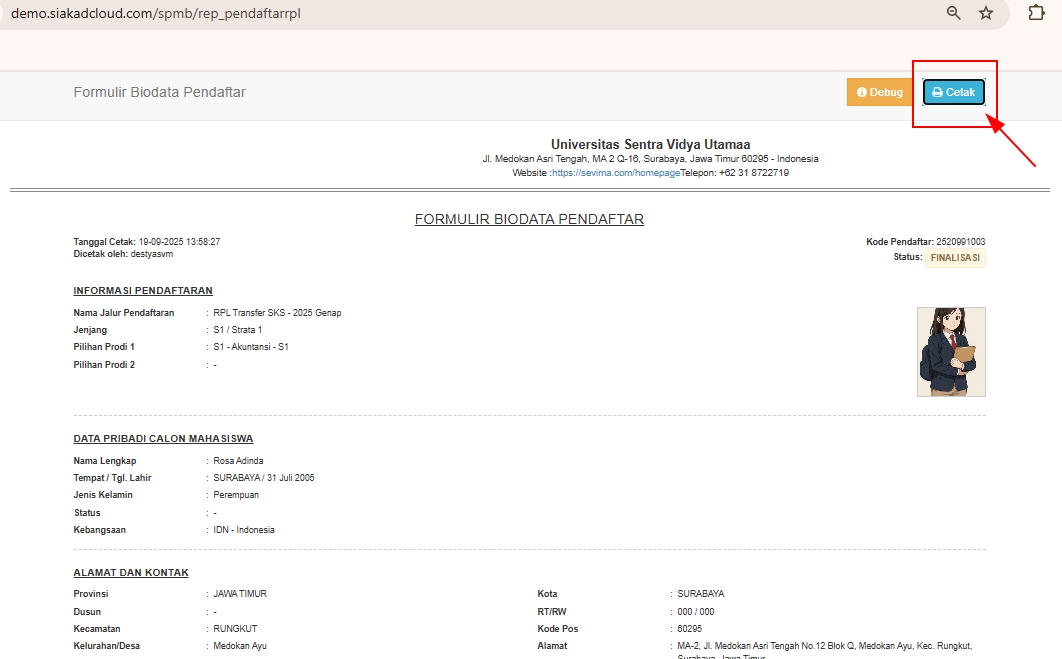Click the S1 - Akuntansi - S1 program value
This screenshot has width=1062, height=659.
251,347
